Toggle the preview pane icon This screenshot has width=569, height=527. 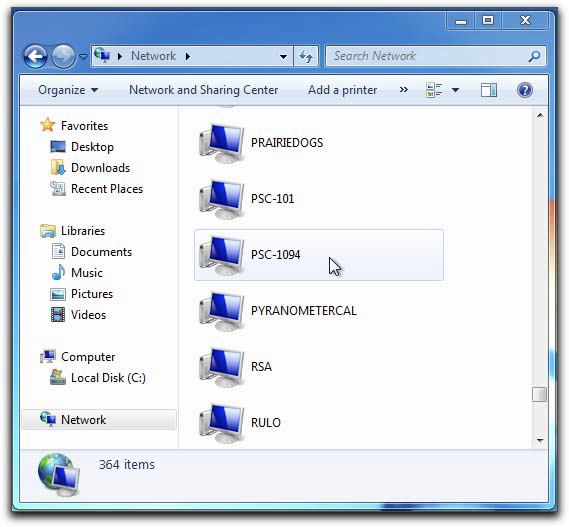pos(489,90)
